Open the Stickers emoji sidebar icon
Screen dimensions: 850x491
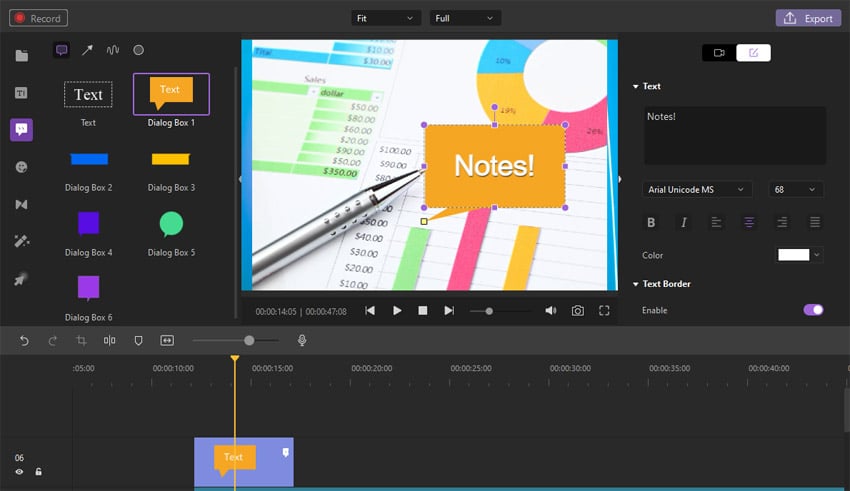tap(21, 167)
